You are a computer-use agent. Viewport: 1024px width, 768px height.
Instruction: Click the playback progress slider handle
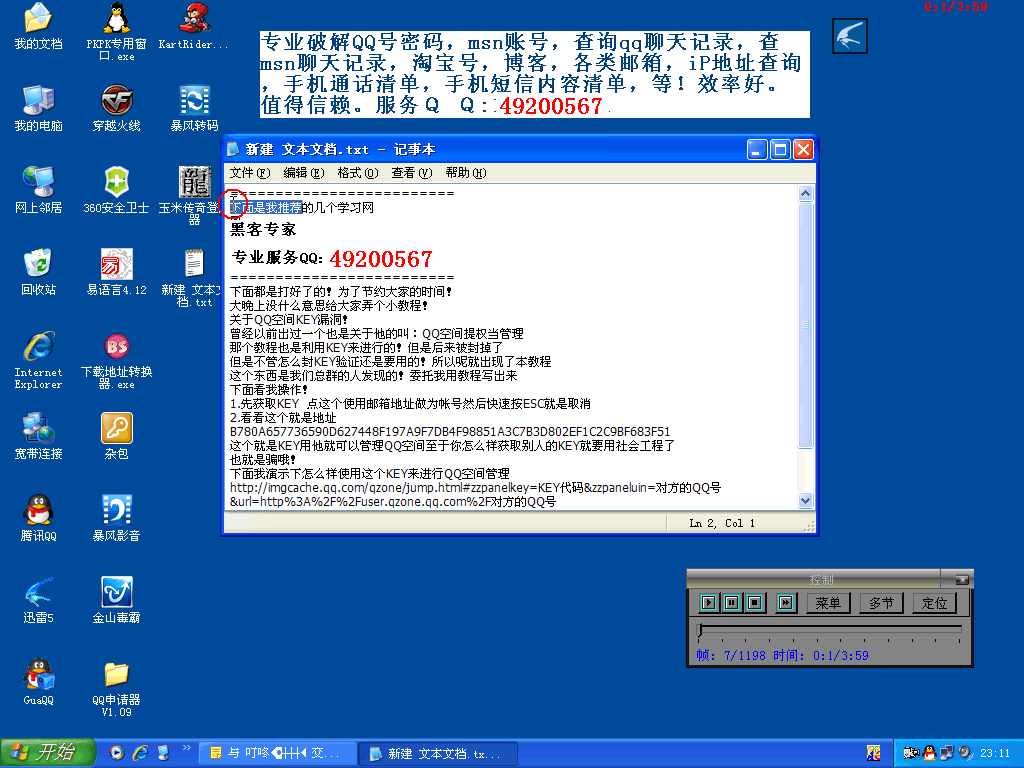click(x=700, y=630)
